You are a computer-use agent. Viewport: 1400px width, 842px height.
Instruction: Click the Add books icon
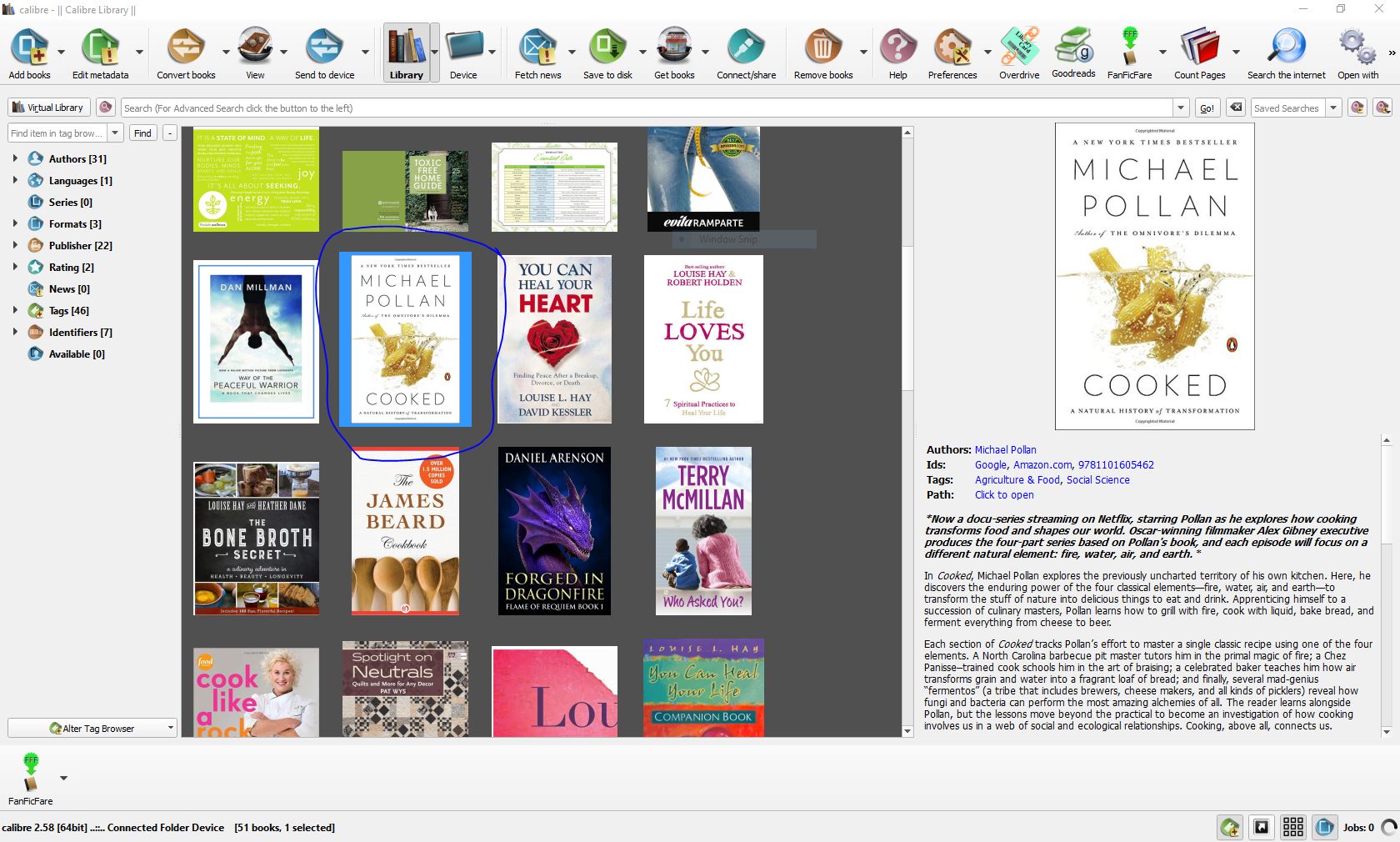coord(30,47)
